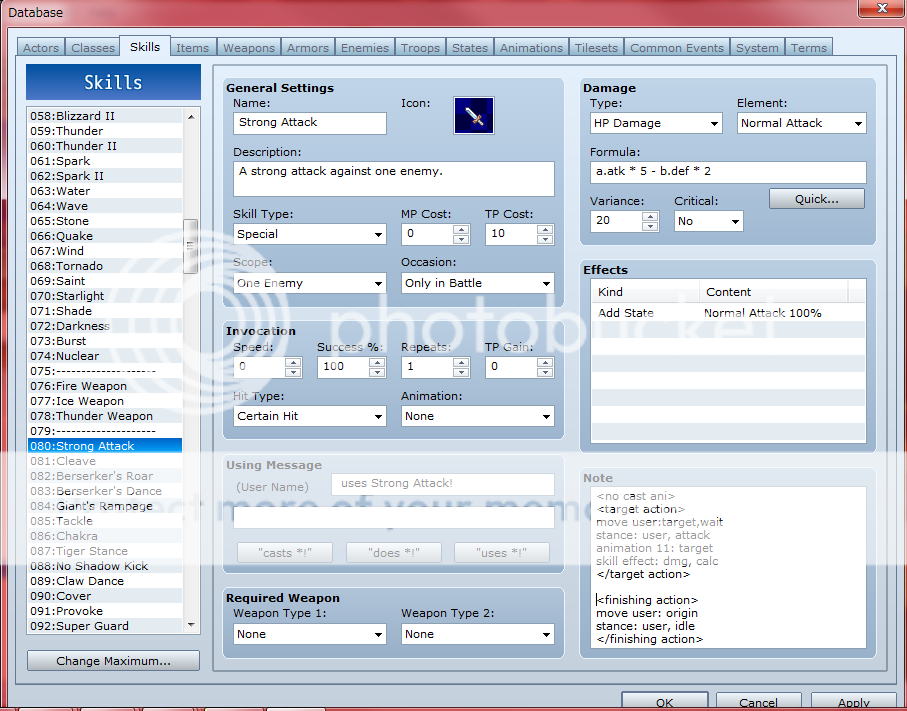This screenshot has width=907, height=711.
Task: Increase the TP Cost stepper value
Action: coord(545,229)
